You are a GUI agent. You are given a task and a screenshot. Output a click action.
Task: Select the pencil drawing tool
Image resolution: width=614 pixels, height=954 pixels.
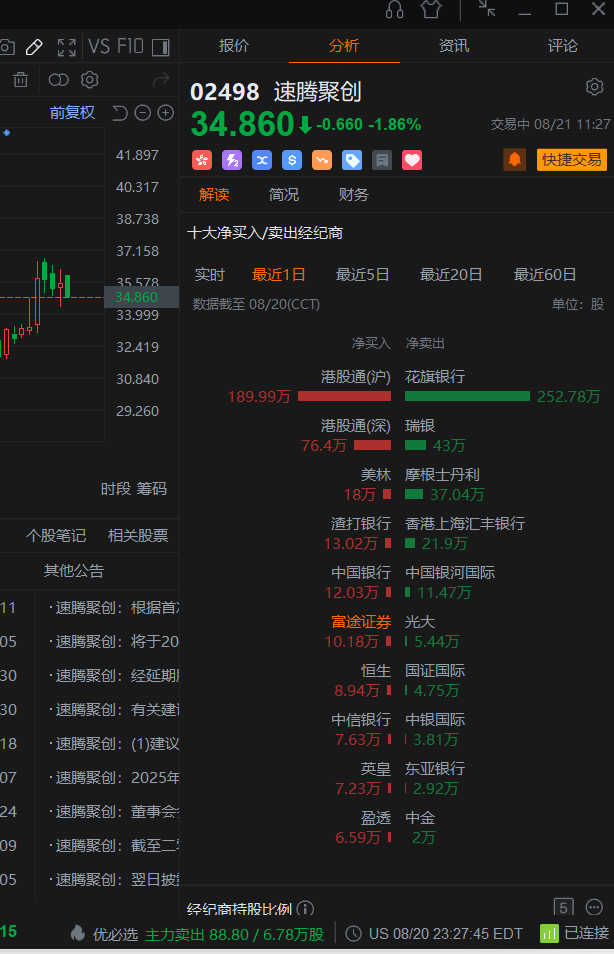34,47
